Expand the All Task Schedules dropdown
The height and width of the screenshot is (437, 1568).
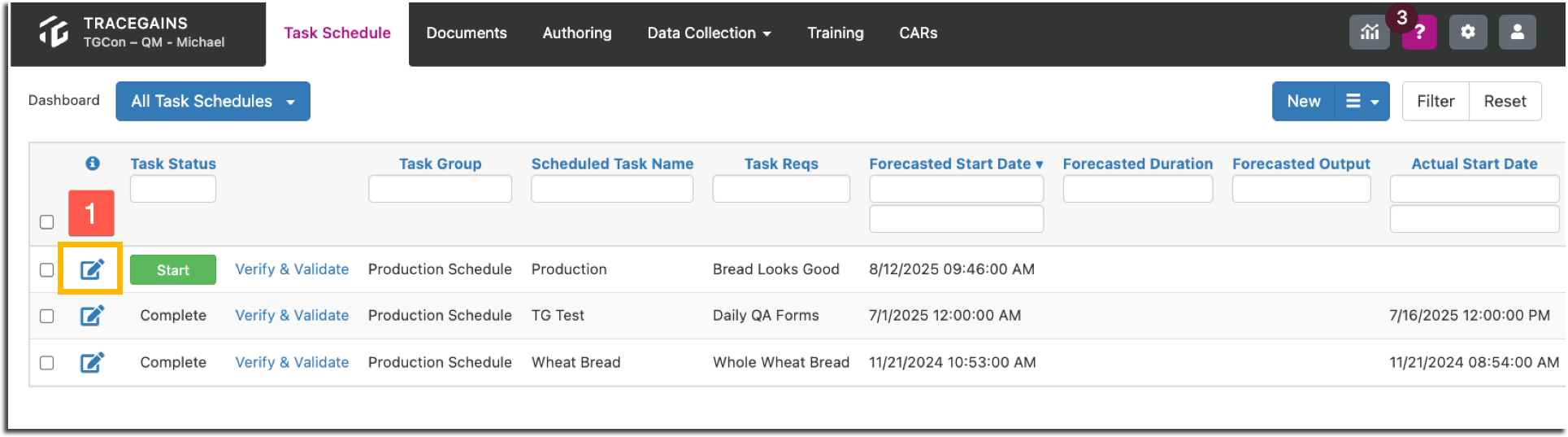pyautogui.click(x=213, y=101)
